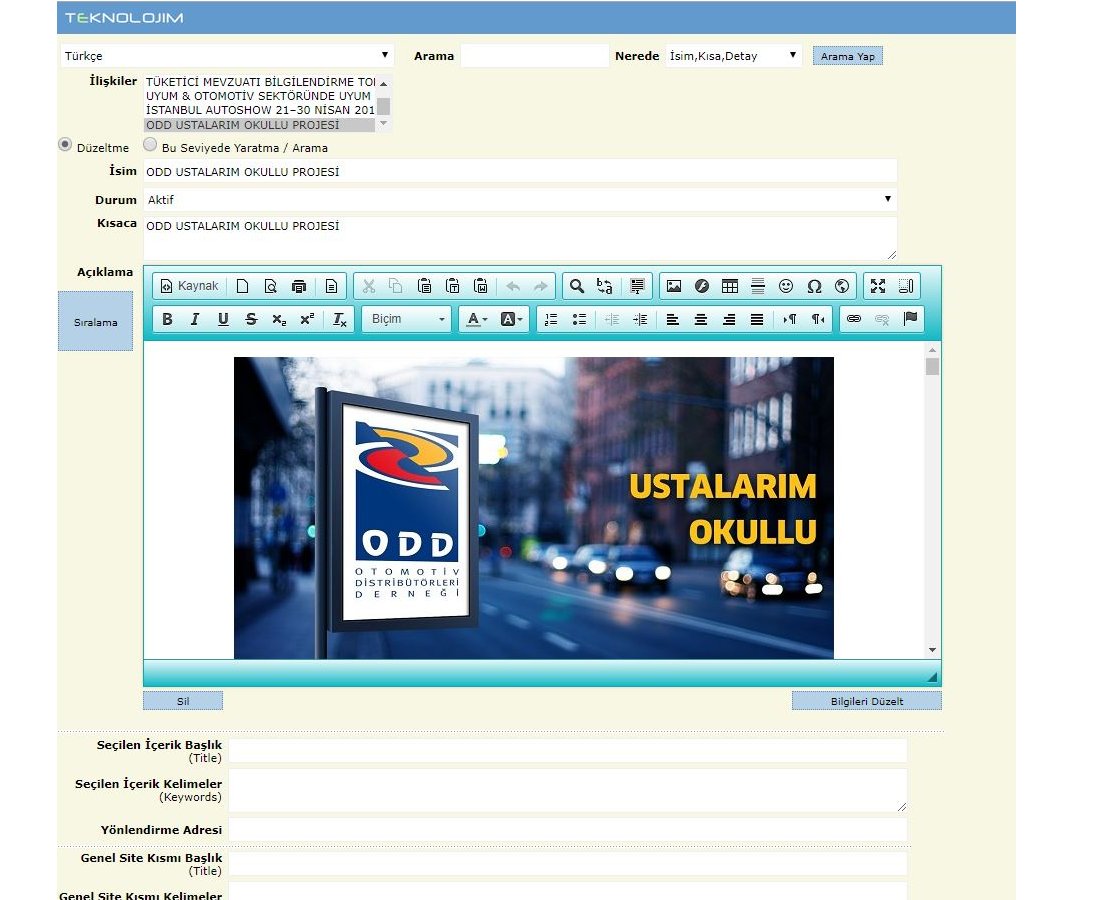Click the Arama Yap button
1100x900 pixels.
click(847, 56)
